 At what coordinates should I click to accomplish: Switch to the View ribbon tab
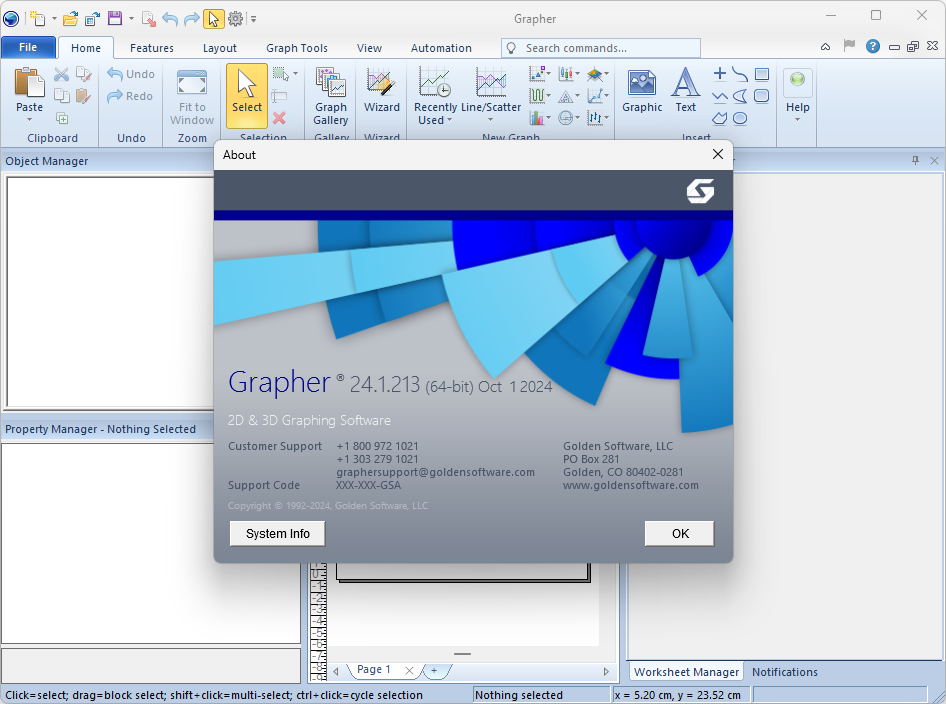(x=369, y=48)
